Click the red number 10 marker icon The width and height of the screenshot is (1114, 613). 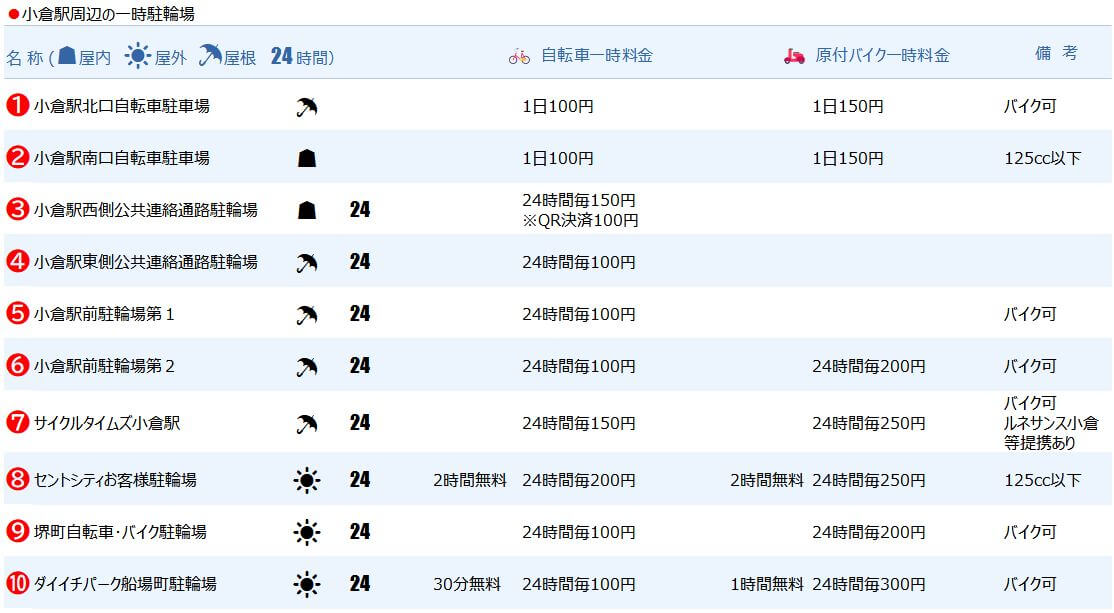click(x=17, y=583)
